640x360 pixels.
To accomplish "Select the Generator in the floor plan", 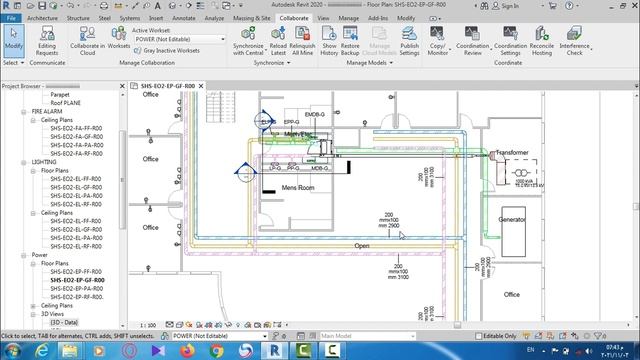I will [513, 231].
